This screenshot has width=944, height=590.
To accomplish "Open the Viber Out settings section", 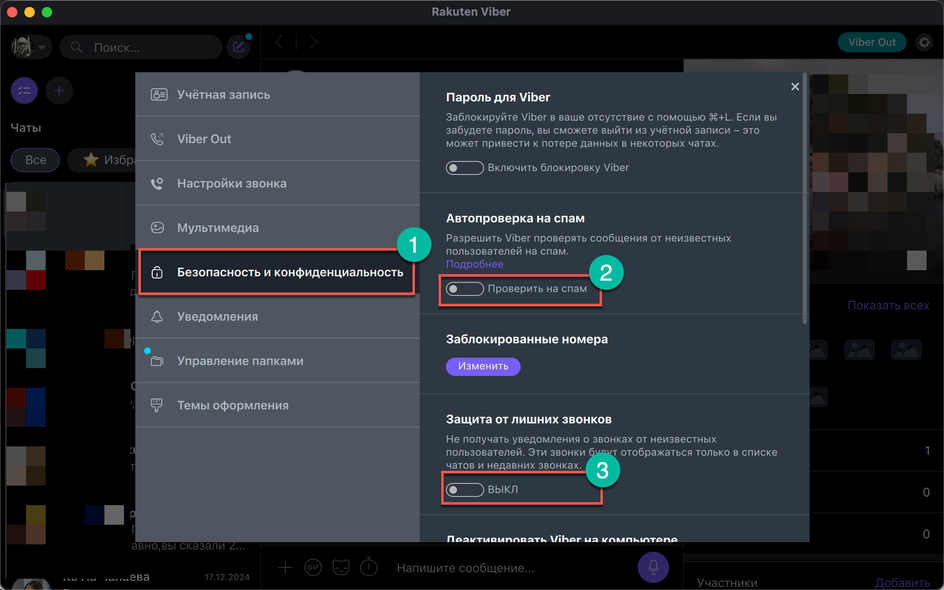I will click(278, 139).
